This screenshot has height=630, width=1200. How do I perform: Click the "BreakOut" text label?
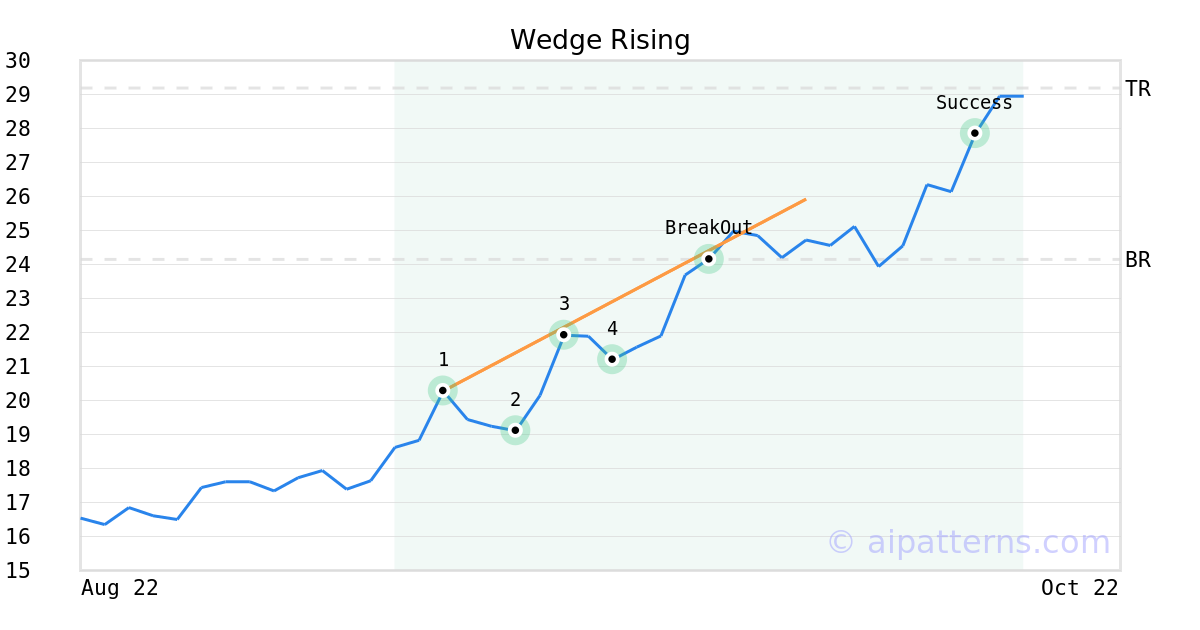pyautogui.click(x=708, y=228)
